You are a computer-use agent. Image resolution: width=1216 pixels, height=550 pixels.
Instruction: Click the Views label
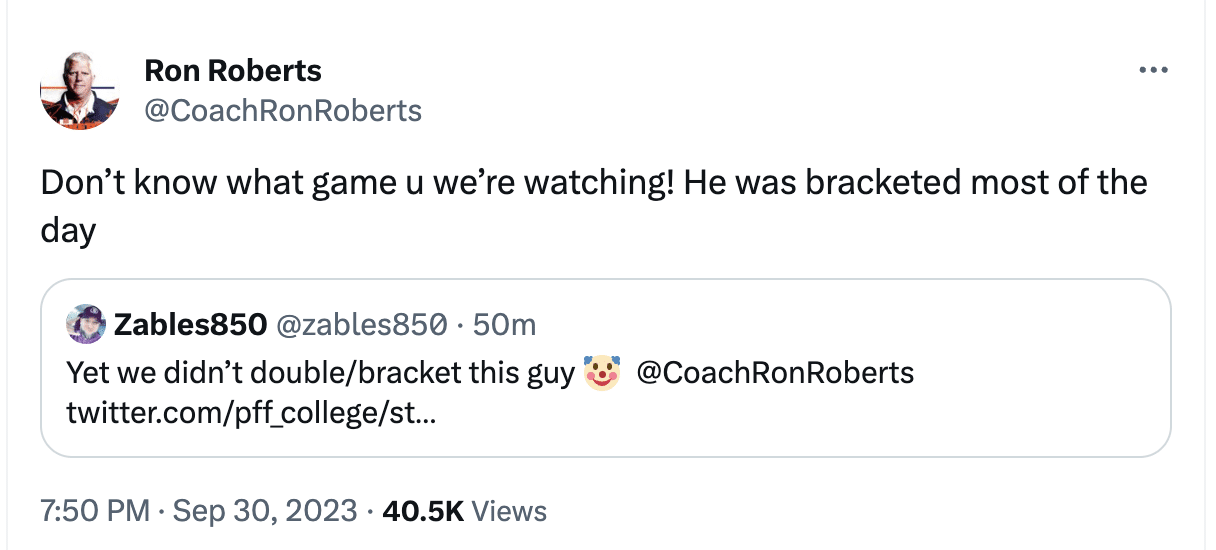tap(509, 511)
